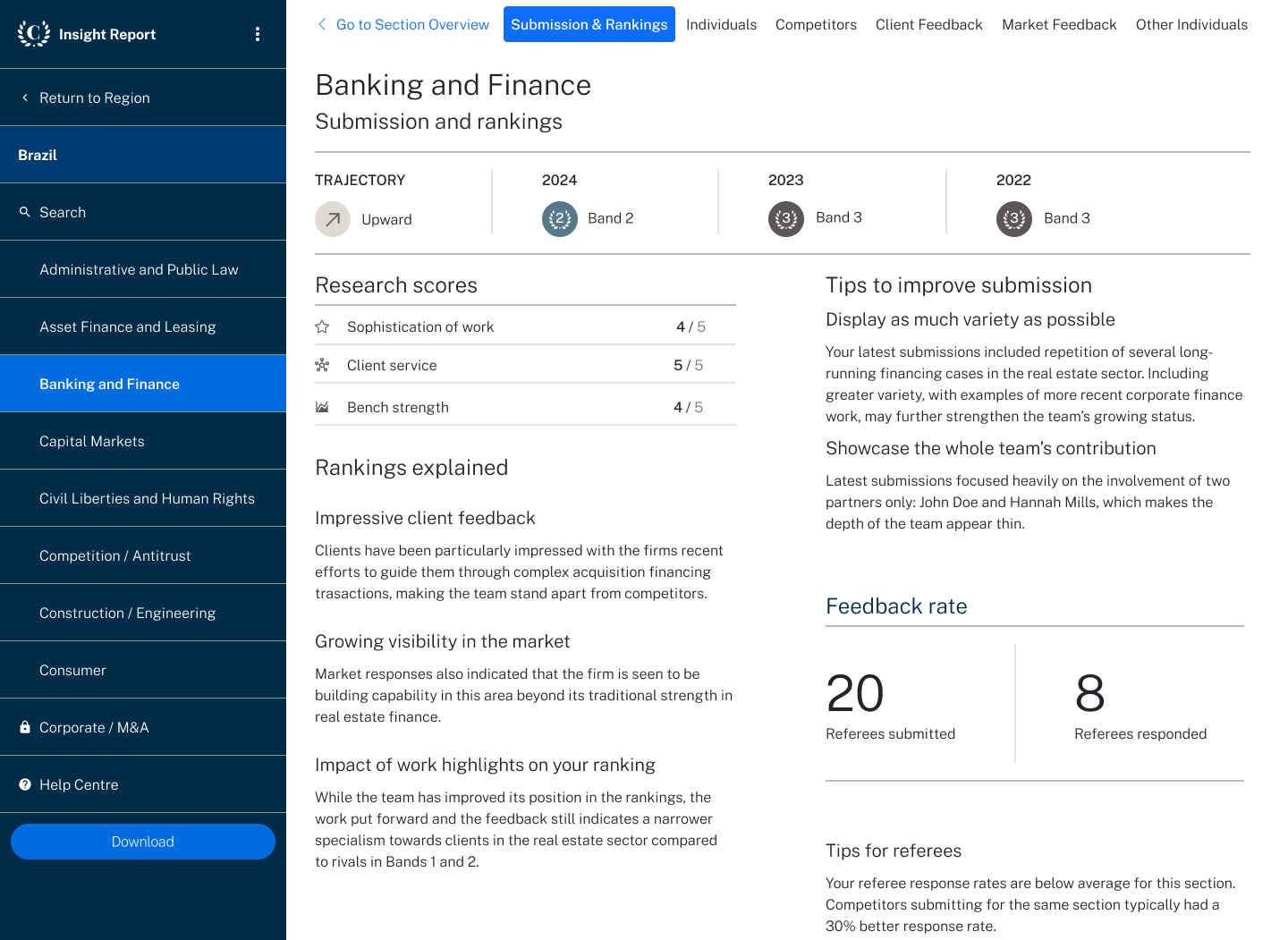Click the back chevron beside Return to Region
The width and height of the screenshot is (1288, 940).
tap(24, 97)
